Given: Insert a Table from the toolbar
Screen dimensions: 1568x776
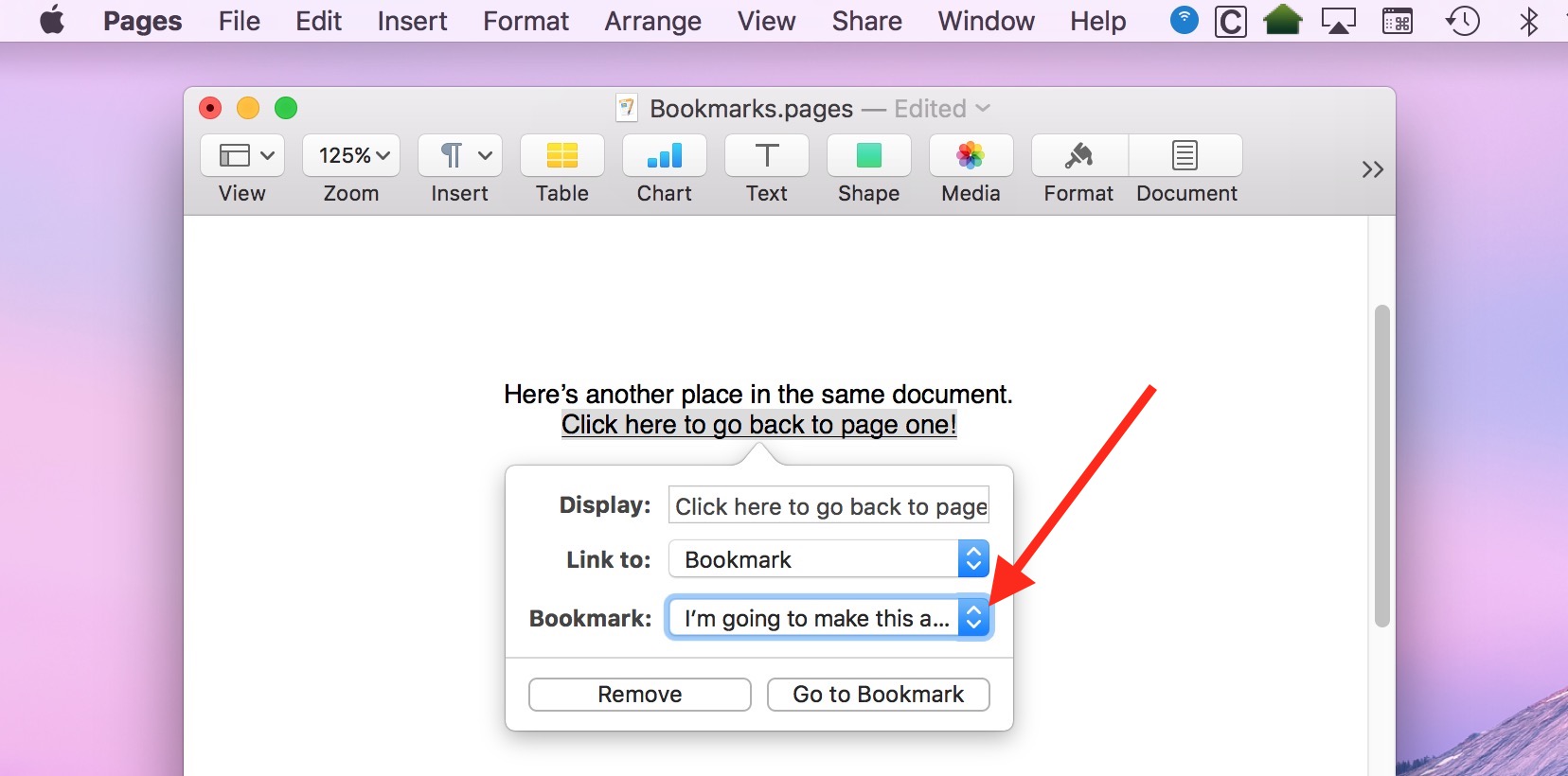Looking at the screenshot, I should (x=562, y=155).
